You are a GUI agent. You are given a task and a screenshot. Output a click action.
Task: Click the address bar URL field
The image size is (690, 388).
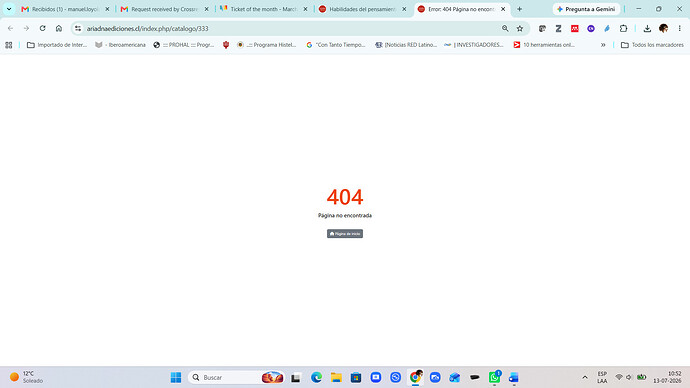click(290, 28)
